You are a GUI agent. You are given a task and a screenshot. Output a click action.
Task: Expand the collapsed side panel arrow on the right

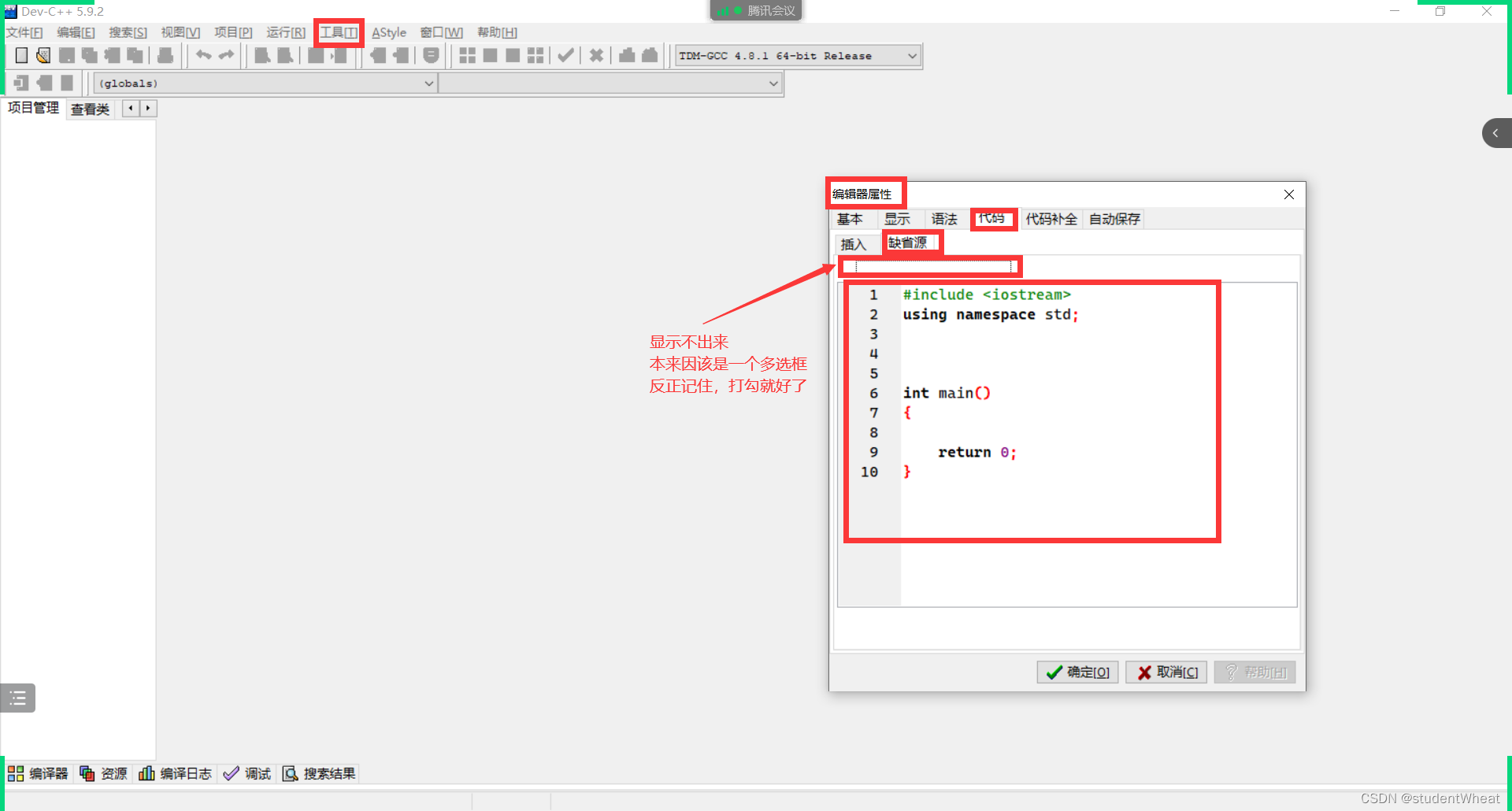(x=1496, y=133)
